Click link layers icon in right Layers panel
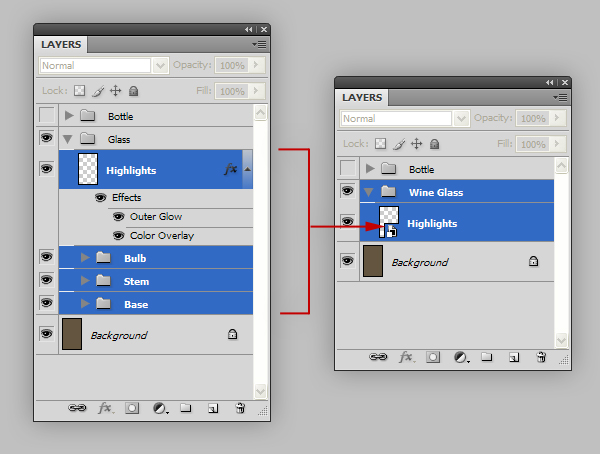The height and width of the screenshot is (454, 600). click(378, 357)
